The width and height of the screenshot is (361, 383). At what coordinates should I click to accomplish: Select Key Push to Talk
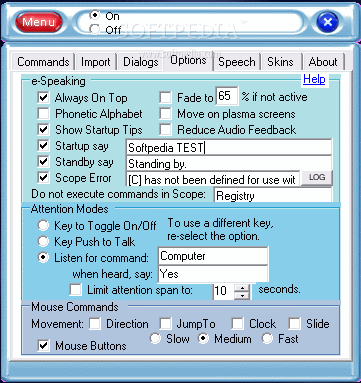coord(43,241)
